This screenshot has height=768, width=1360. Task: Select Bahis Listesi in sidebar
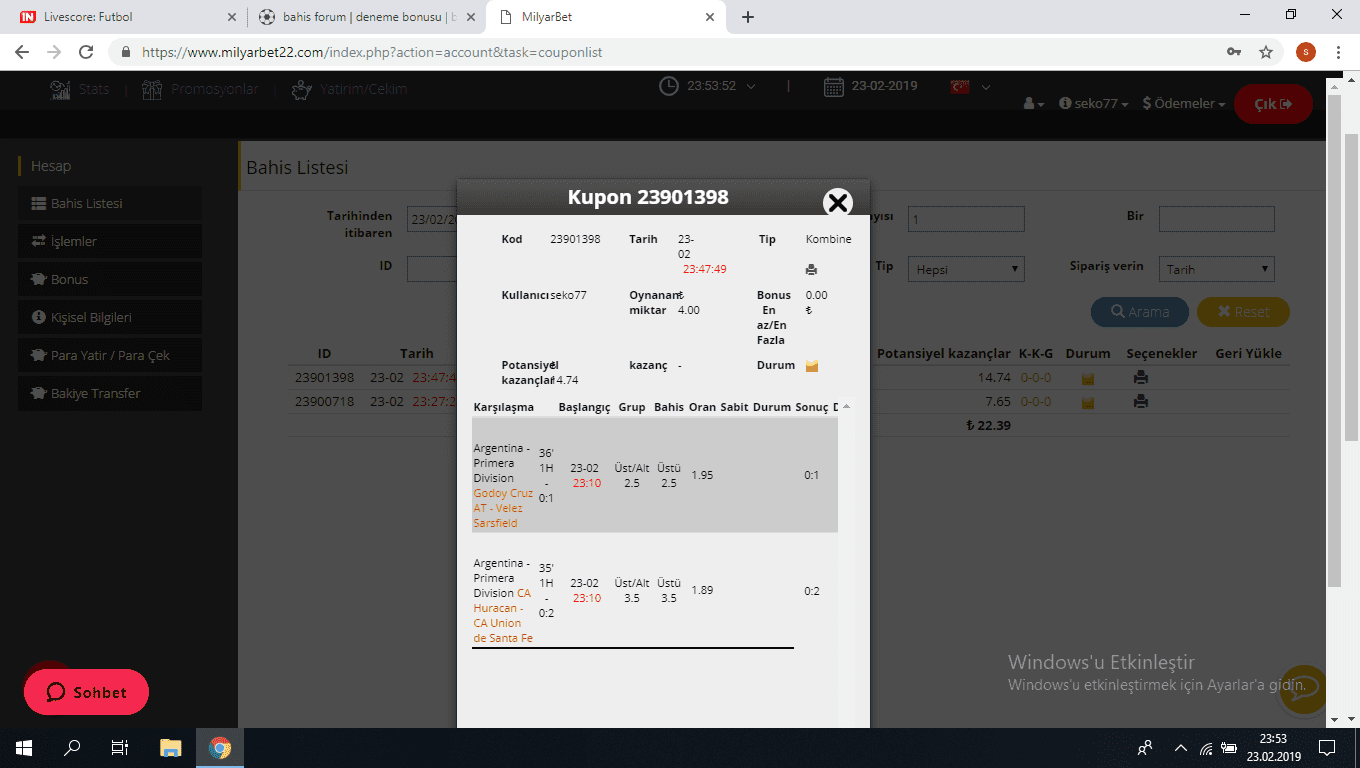(110, 203)
